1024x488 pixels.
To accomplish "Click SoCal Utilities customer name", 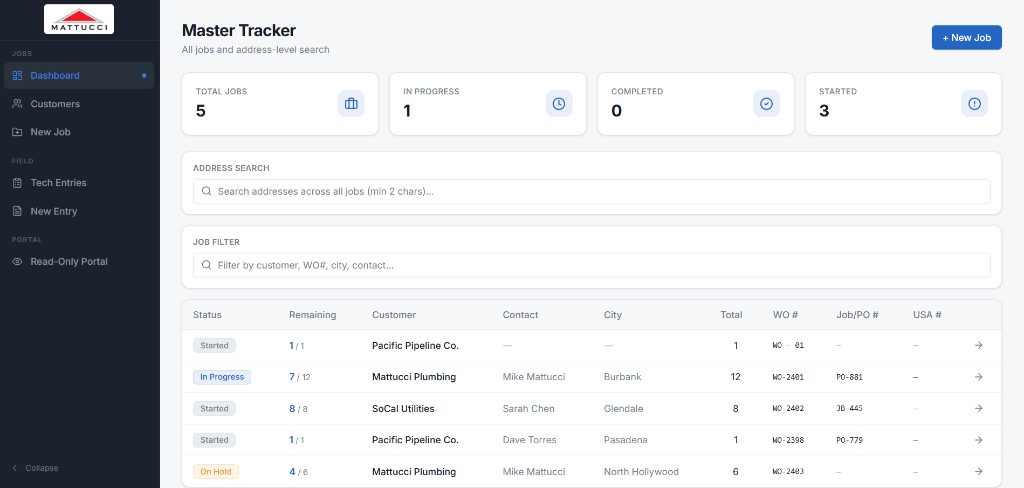I will coord(403,408).
